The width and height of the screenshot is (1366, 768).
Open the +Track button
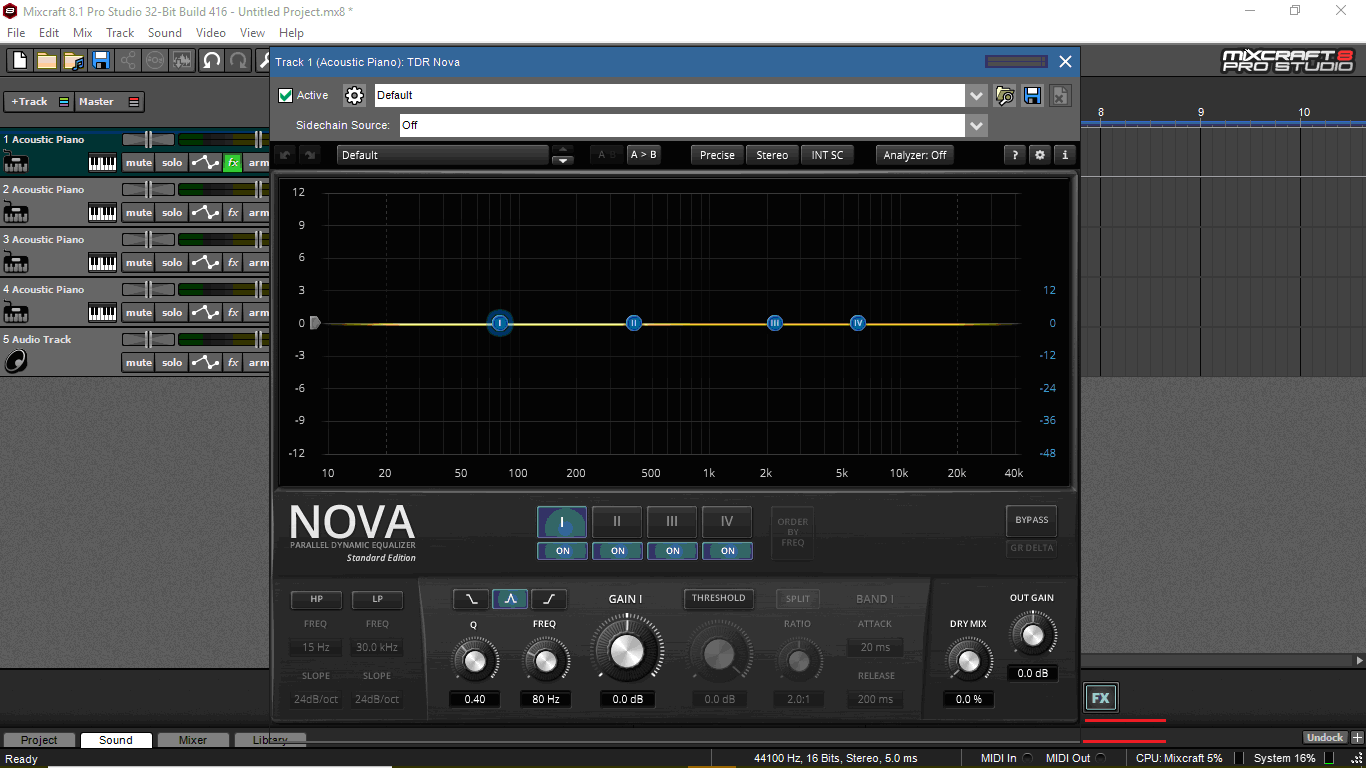39,102
